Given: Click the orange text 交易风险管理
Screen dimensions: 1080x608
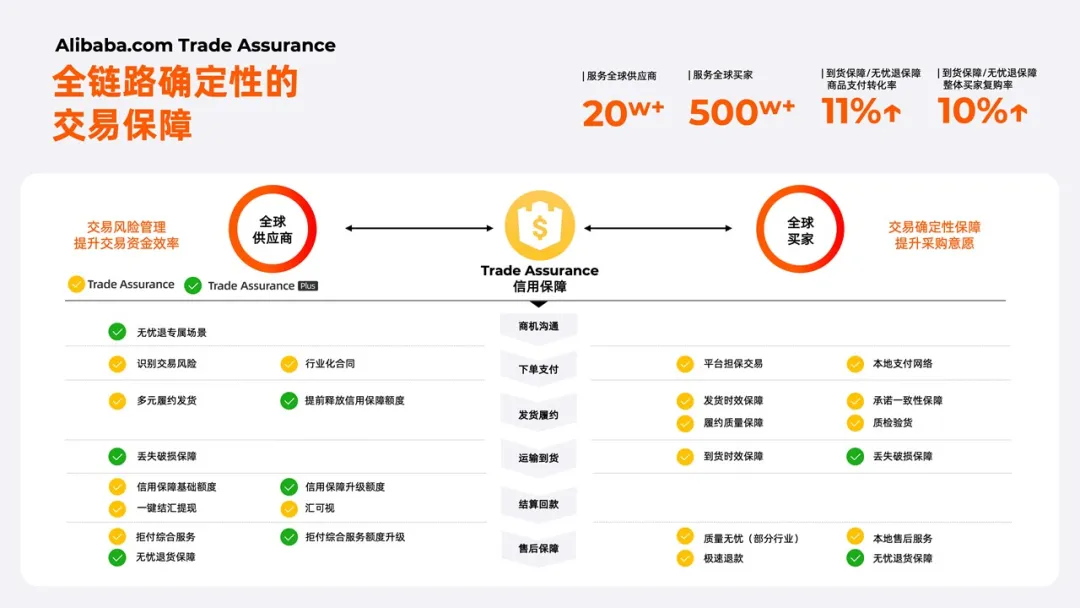Looking at the screenshot, I should [x=126, y=227].
